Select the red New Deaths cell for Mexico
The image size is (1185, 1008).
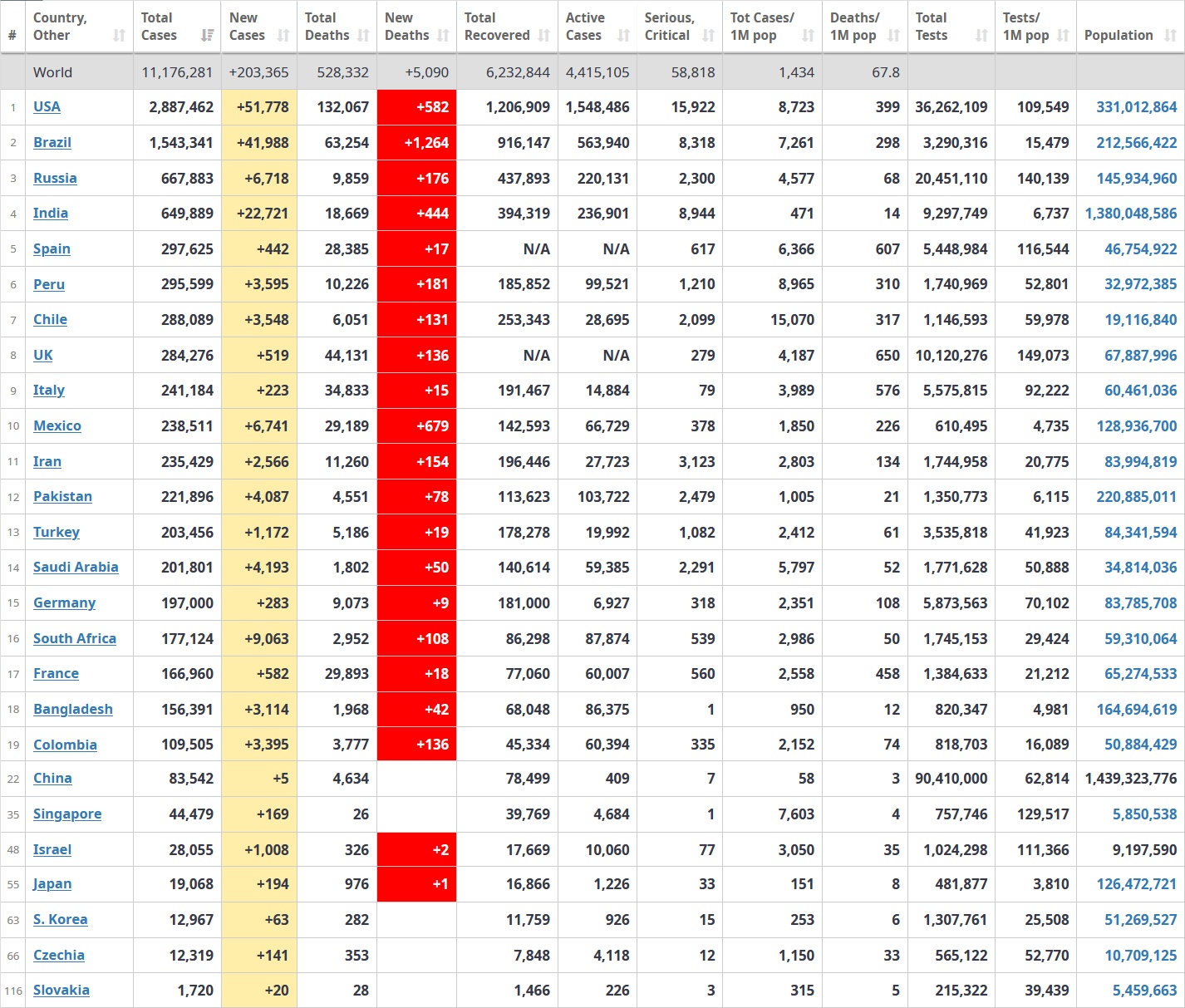pos(416,426)
